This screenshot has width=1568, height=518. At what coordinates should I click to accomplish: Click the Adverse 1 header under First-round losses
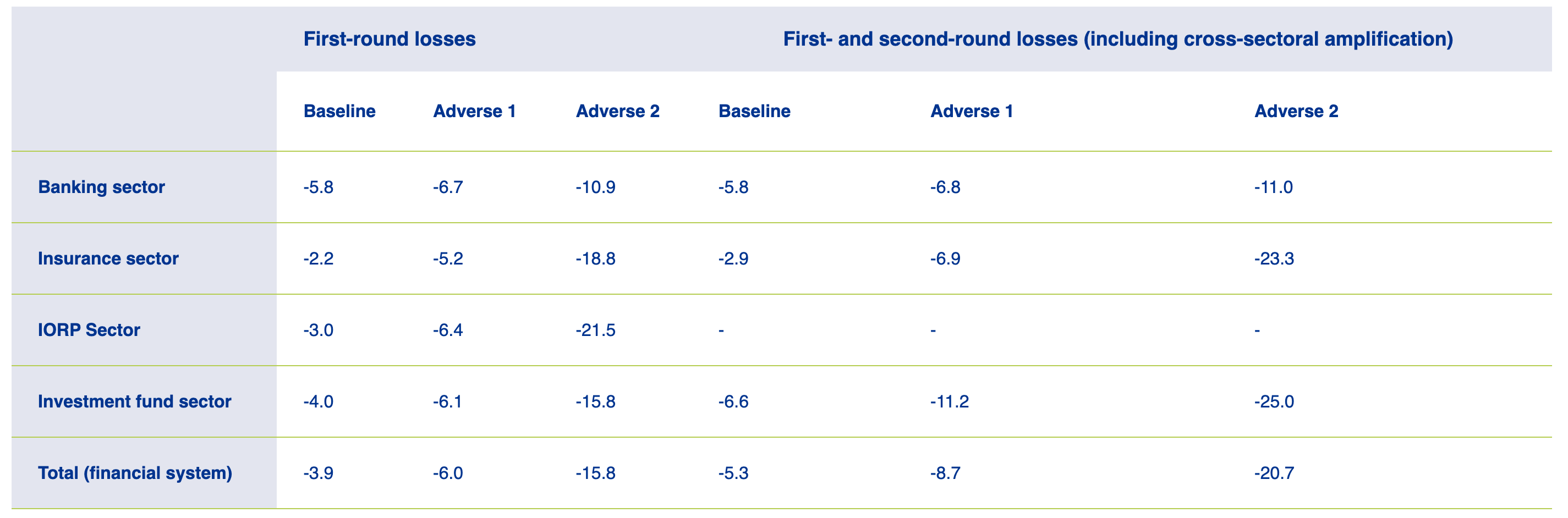[474, 112]
